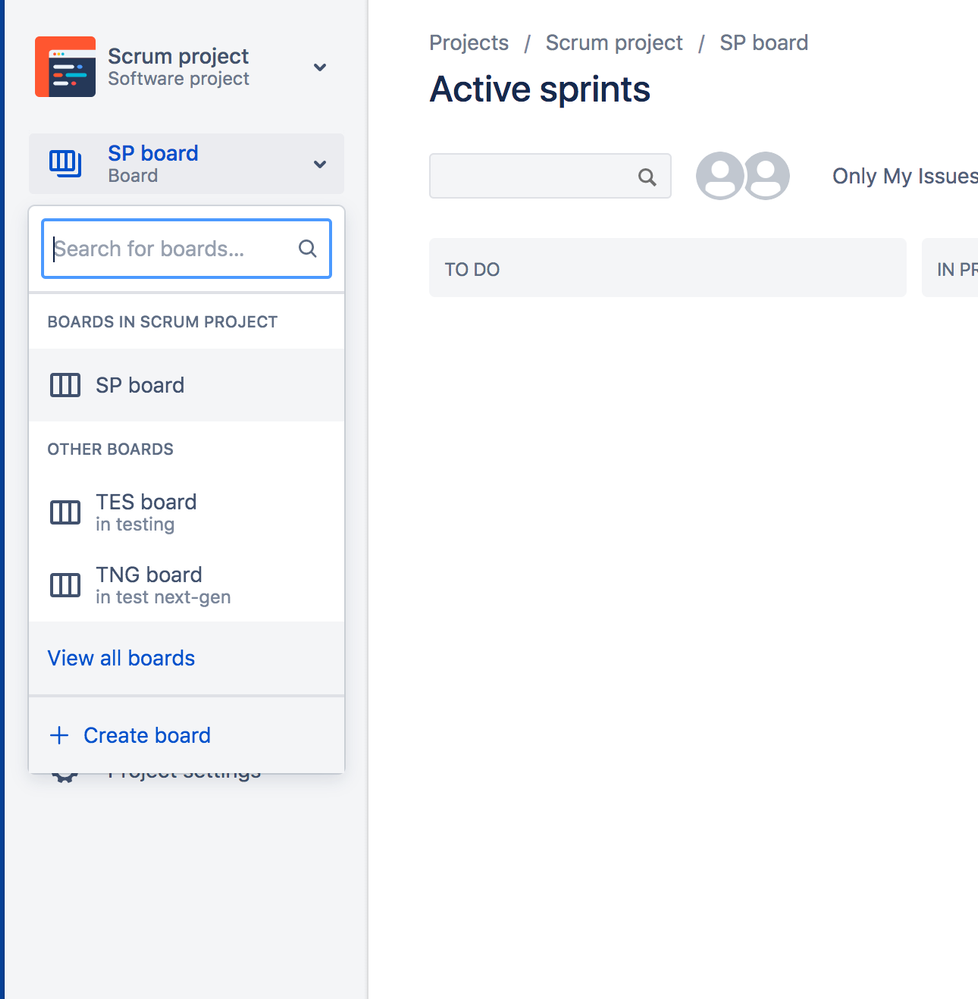
Task: Expand the project switcher chevron
Action: pyautogui.click(x=319, y=67)
